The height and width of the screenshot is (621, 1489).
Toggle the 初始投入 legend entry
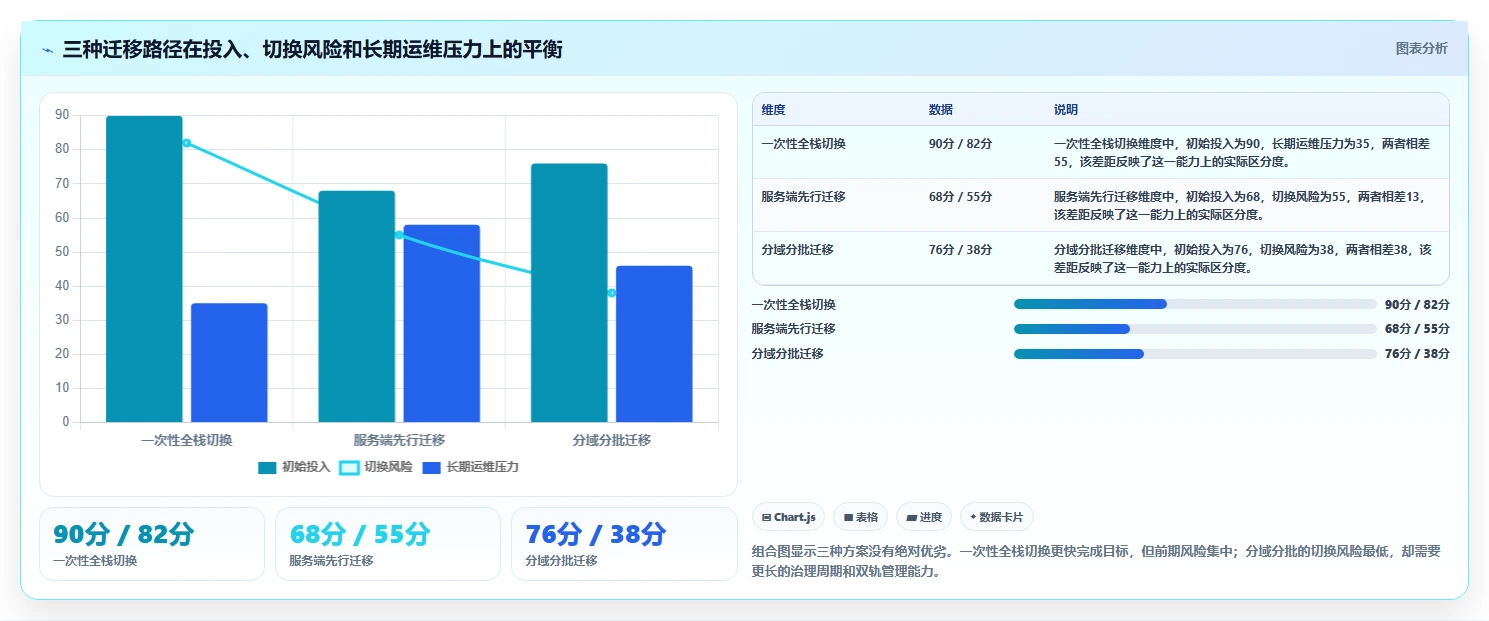tap(294, 467)
